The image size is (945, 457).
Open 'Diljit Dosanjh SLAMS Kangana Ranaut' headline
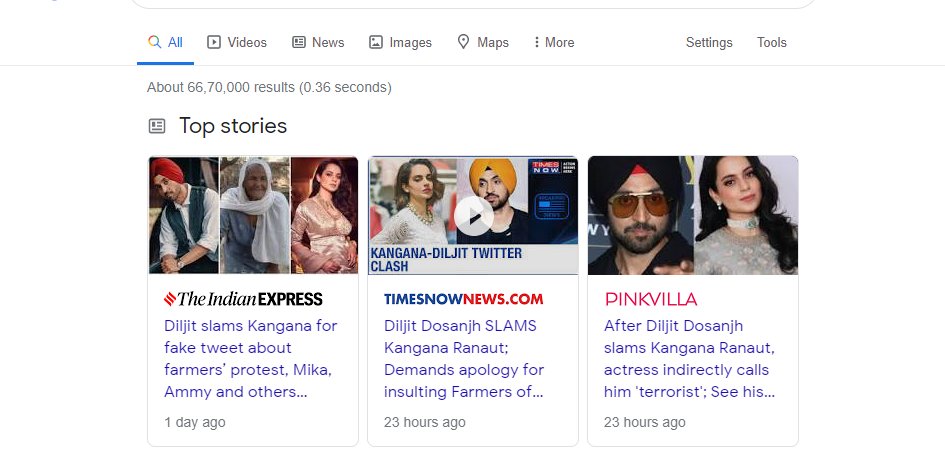[464, 359]
